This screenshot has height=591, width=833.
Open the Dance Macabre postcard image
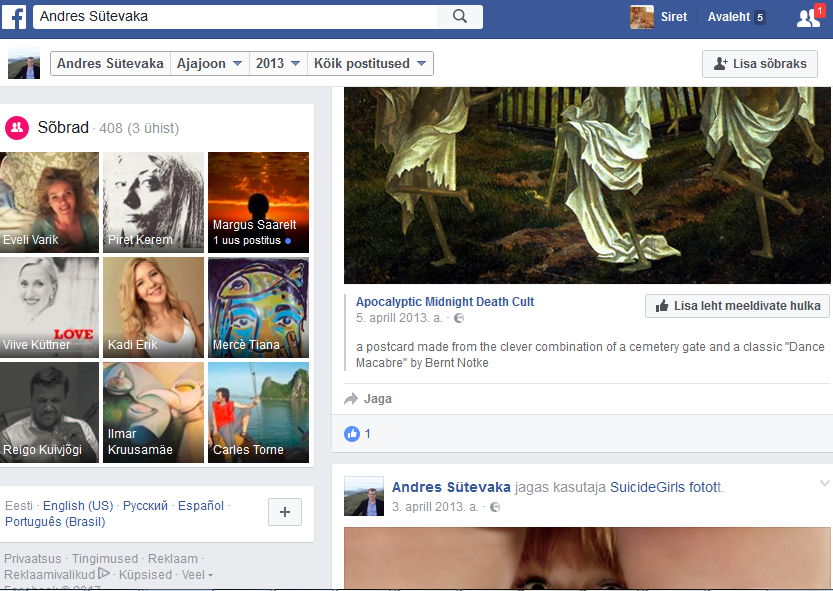click(587, 185)
